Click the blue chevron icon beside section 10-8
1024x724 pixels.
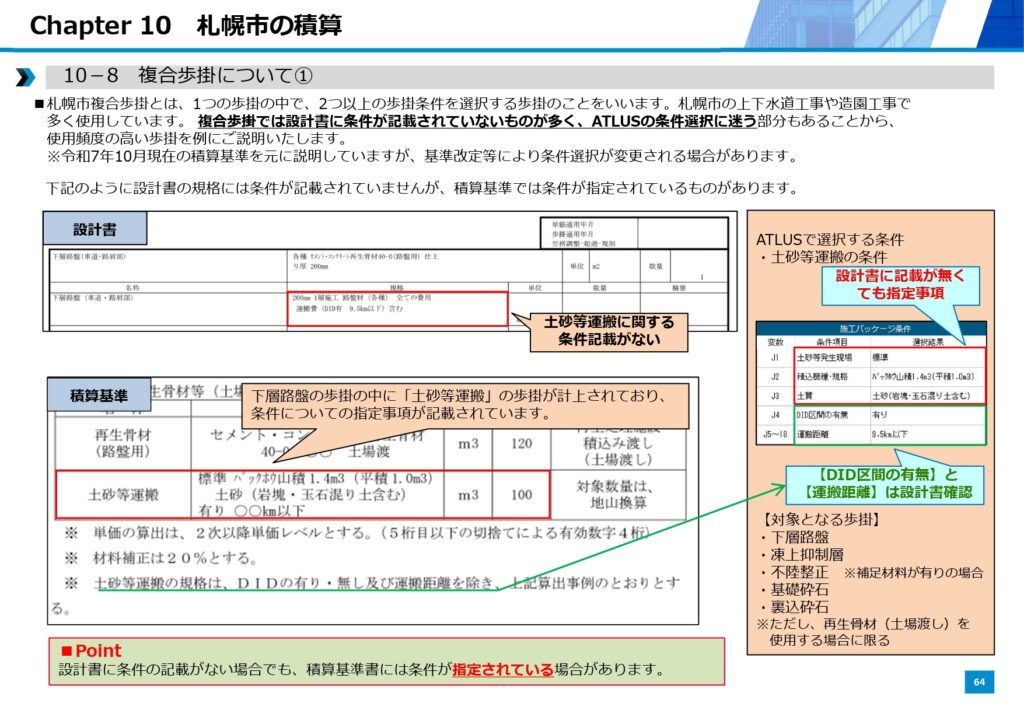(x=26, y=77)
